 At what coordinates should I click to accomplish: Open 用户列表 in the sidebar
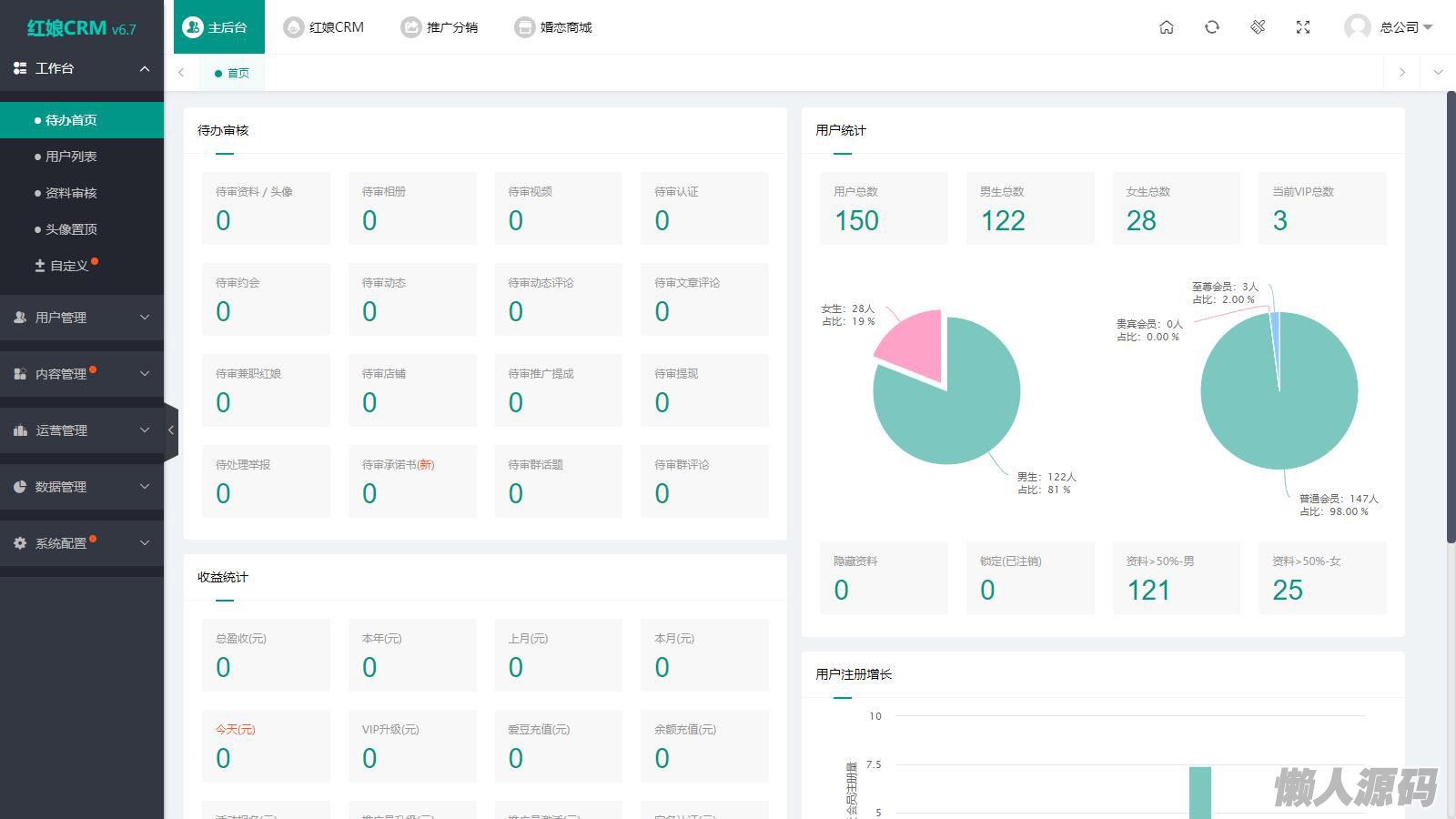(71, 157)
